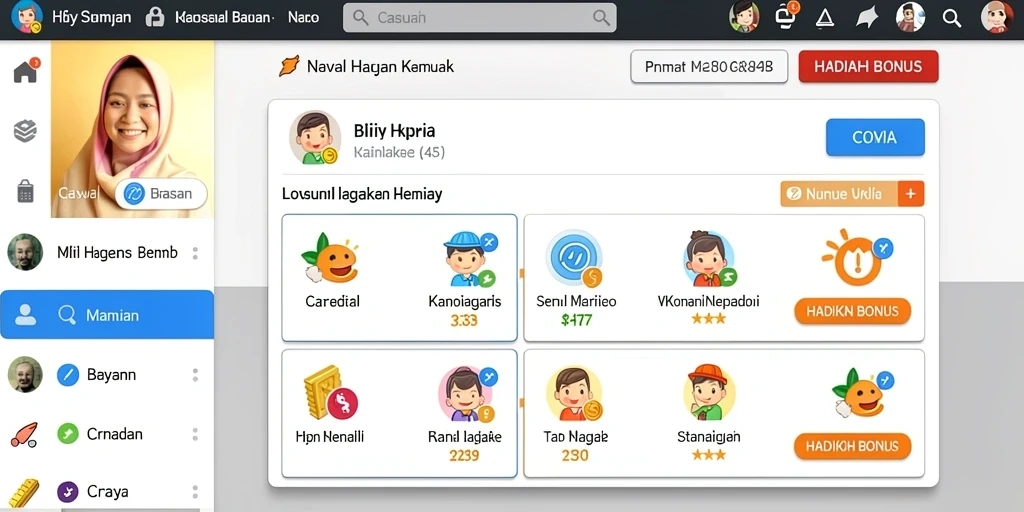
Task: Click the Nunue Urdia orange button
Action: pos(839,194)
